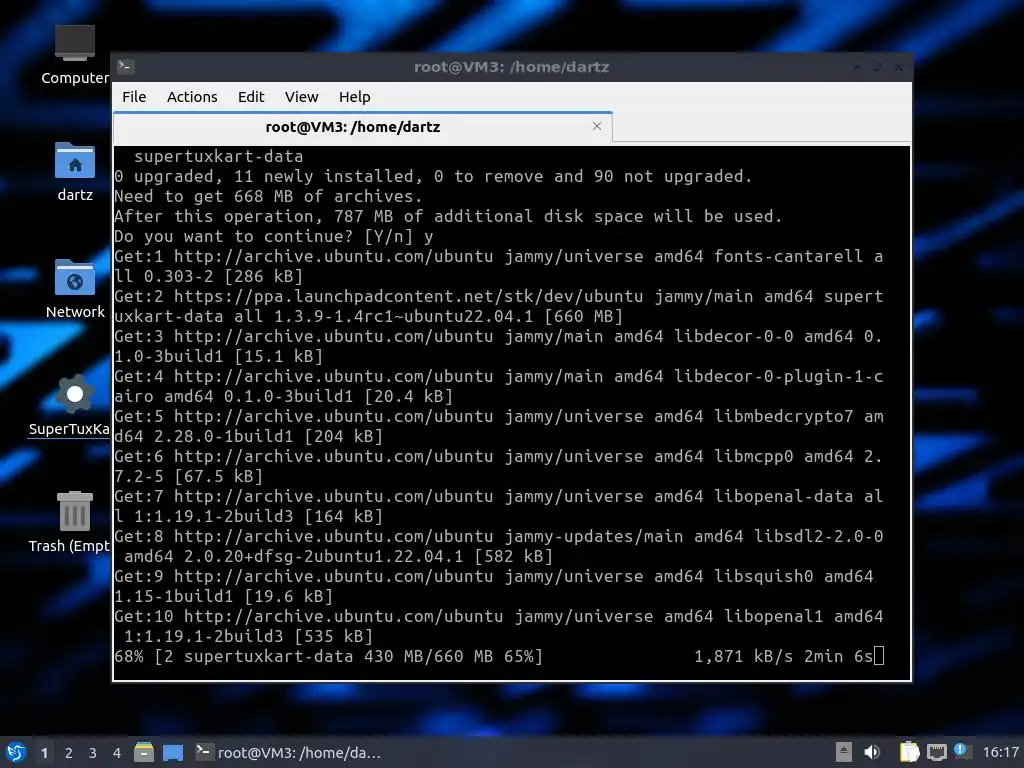
Task: Switch to workspace 2
Action: point(69,753)
